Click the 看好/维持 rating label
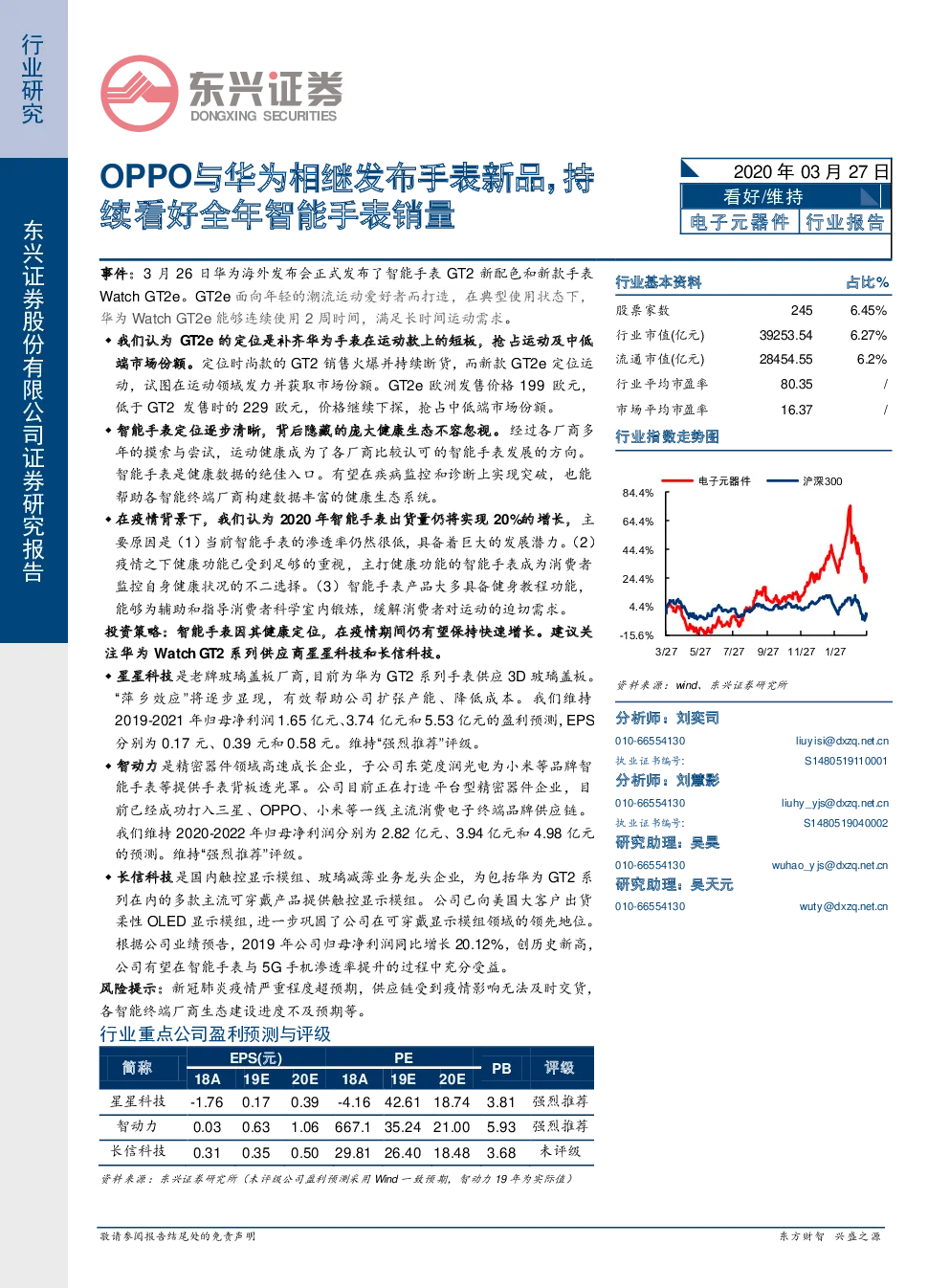The image size is (950, 1288). coord(762,196)
